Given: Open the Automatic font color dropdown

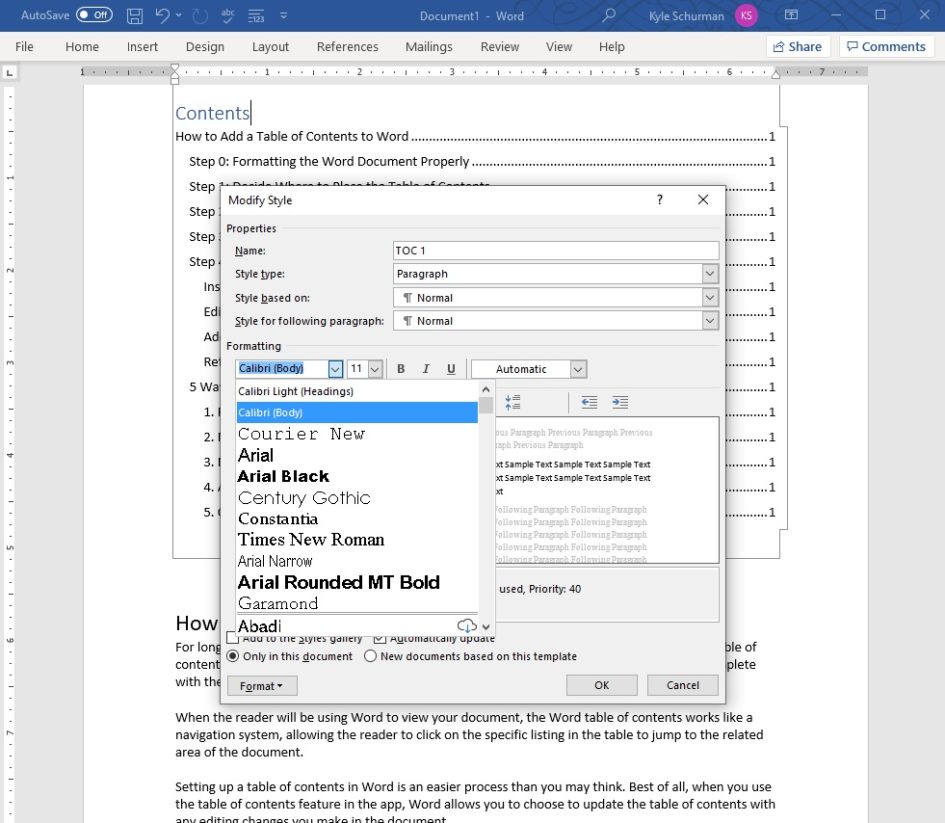Looking at the screenshot, I should [x=578, y=368].
